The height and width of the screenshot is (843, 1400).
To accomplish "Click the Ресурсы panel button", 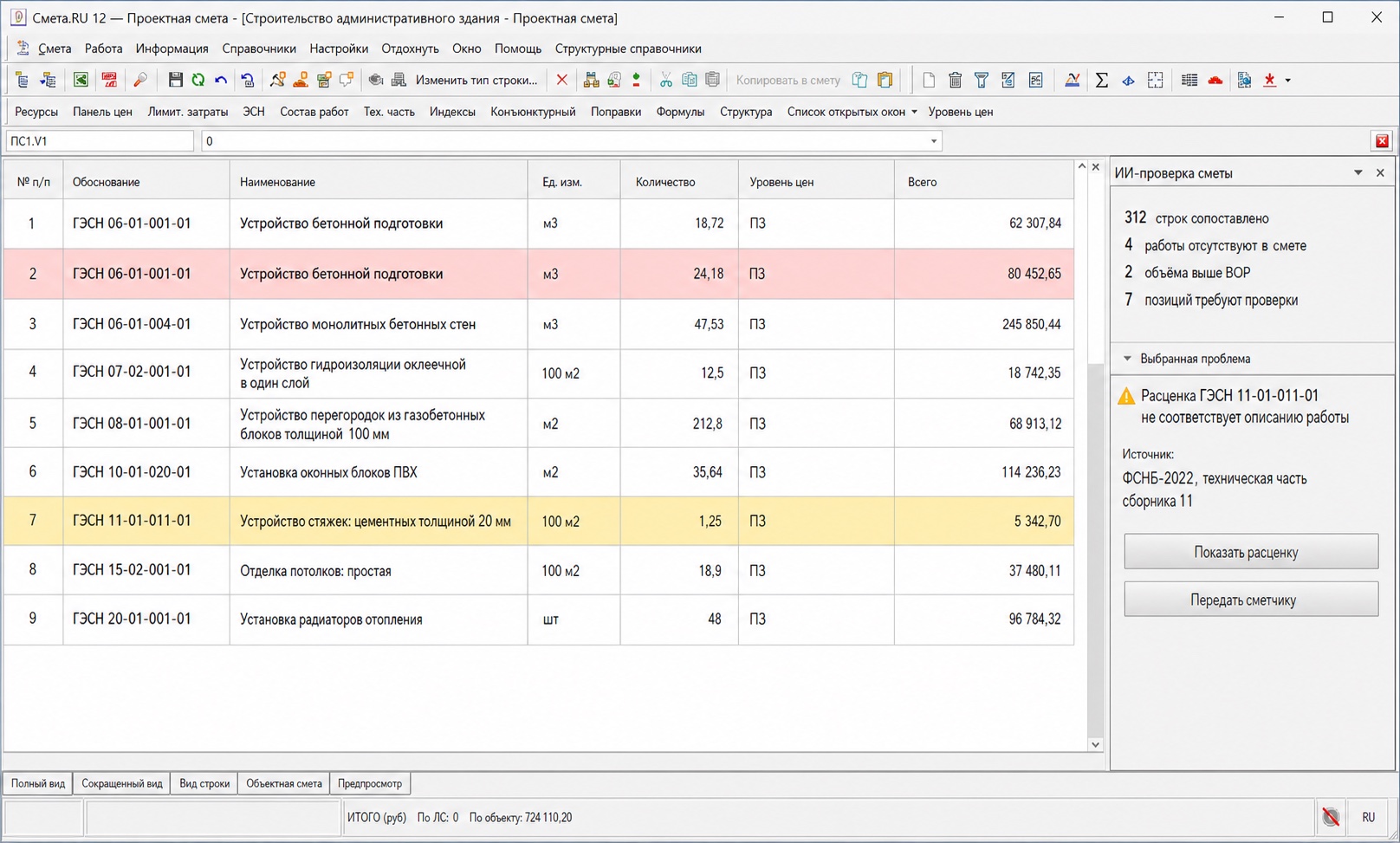I will tap(36, 112).
